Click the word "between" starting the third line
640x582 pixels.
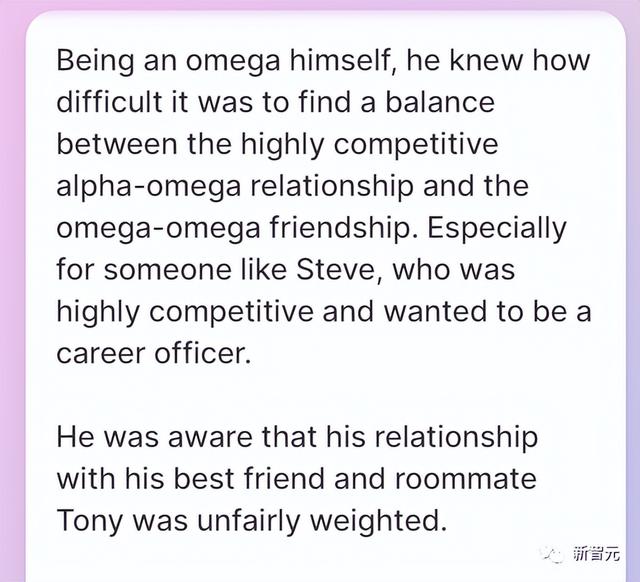click(116, 145)
